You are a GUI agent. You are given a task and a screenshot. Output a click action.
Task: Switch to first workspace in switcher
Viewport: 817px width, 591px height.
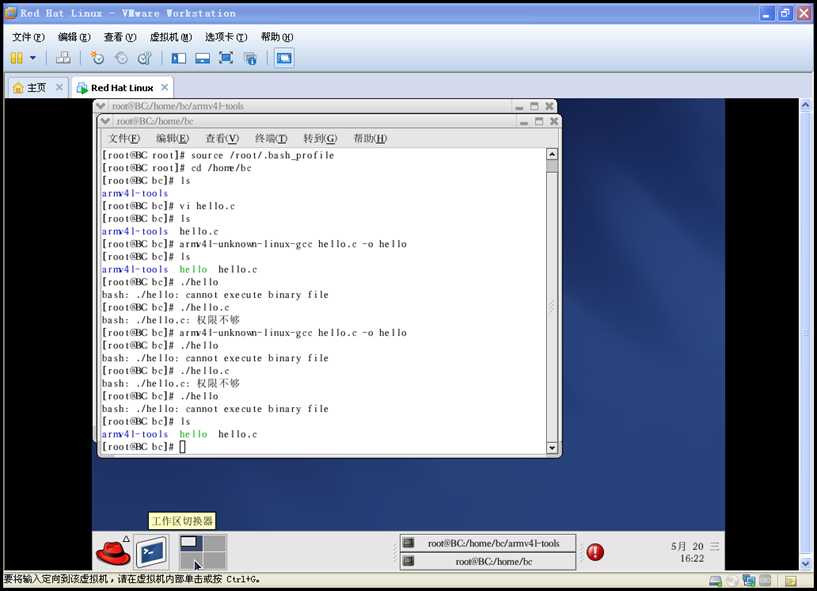pyautogui.click(x=191, y=543)
